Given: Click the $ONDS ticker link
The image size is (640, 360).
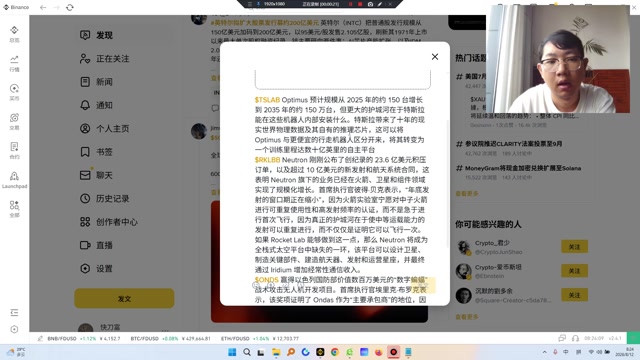Looking at the screenshot, I should [x=267, y=280].
